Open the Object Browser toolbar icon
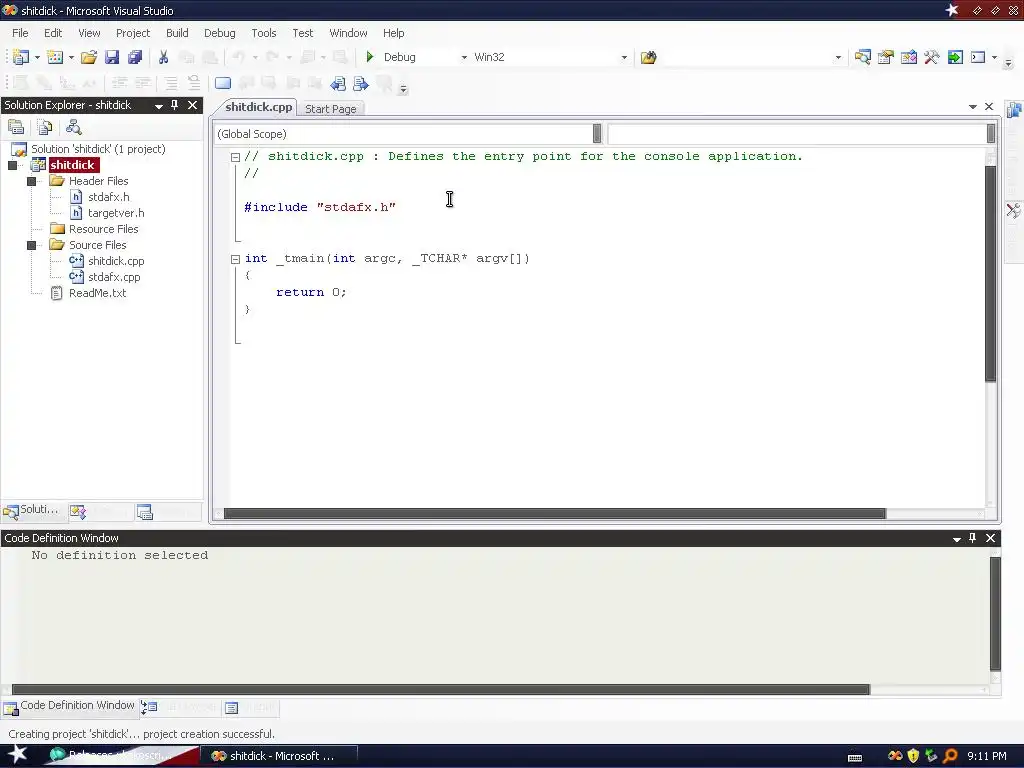The height and width of the screenshot is (768, 1024). tap(908, 57)
